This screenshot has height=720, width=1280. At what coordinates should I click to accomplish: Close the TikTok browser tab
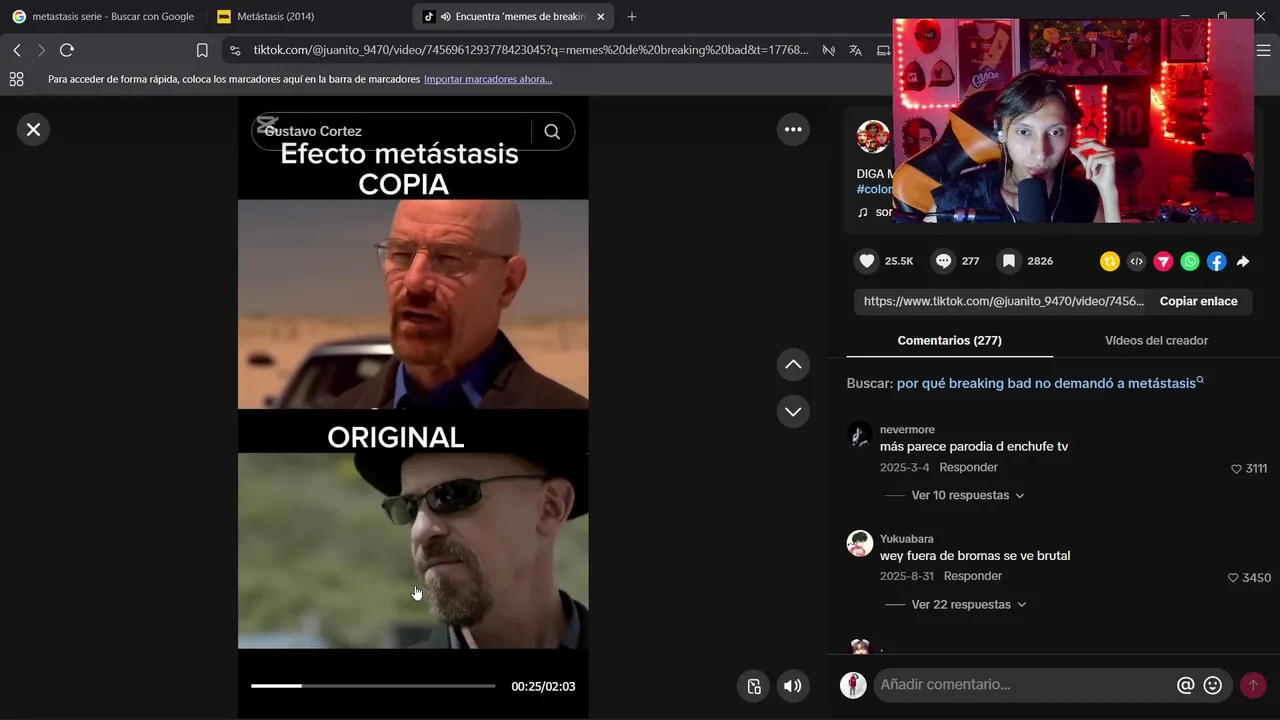[600, 17]
